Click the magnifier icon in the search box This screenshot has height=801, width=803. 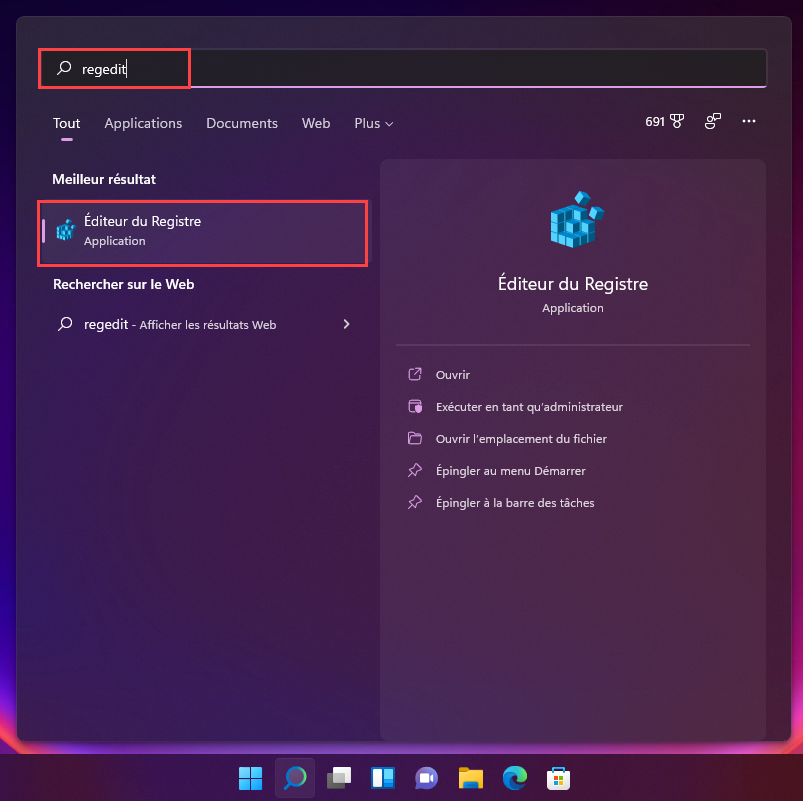(x=64, y=68)
